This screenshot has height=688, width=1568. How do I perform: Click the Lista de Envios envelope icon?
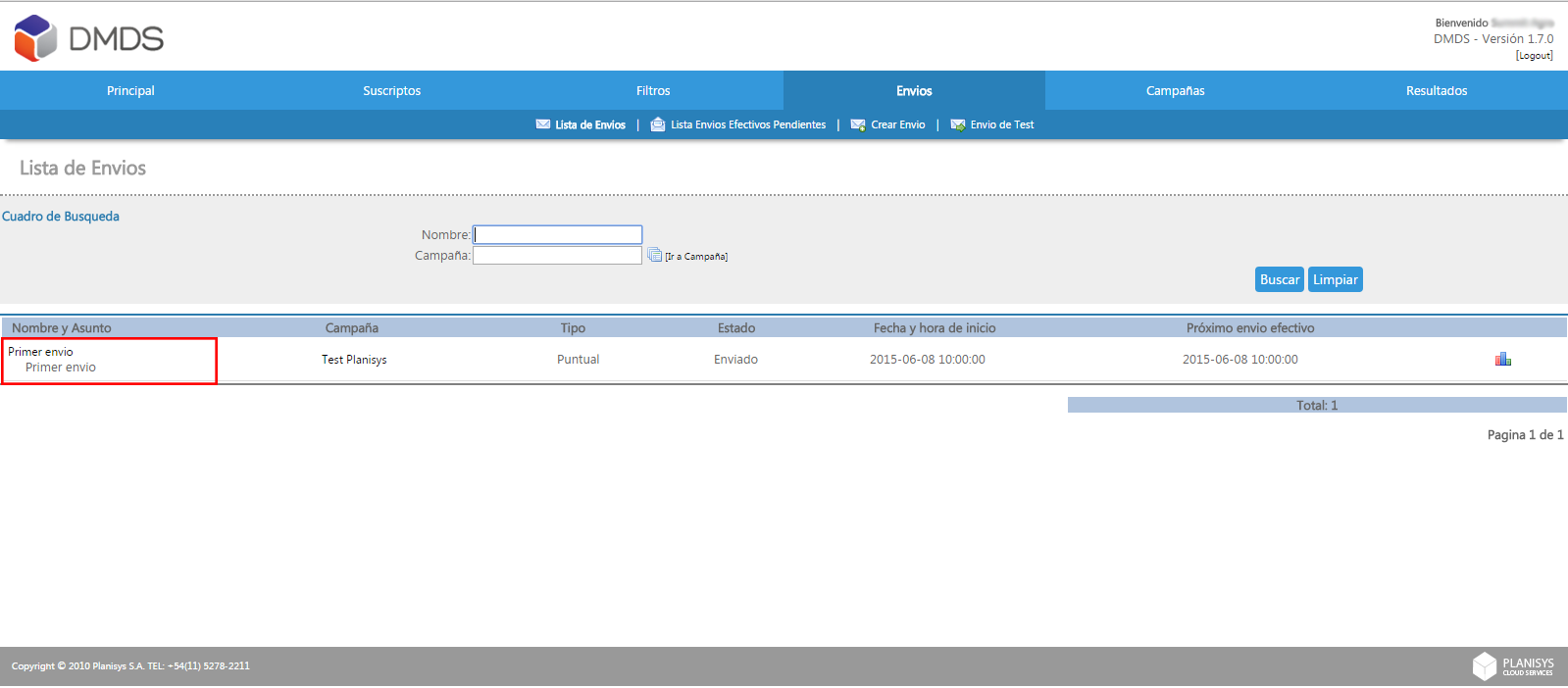(543, 124)
